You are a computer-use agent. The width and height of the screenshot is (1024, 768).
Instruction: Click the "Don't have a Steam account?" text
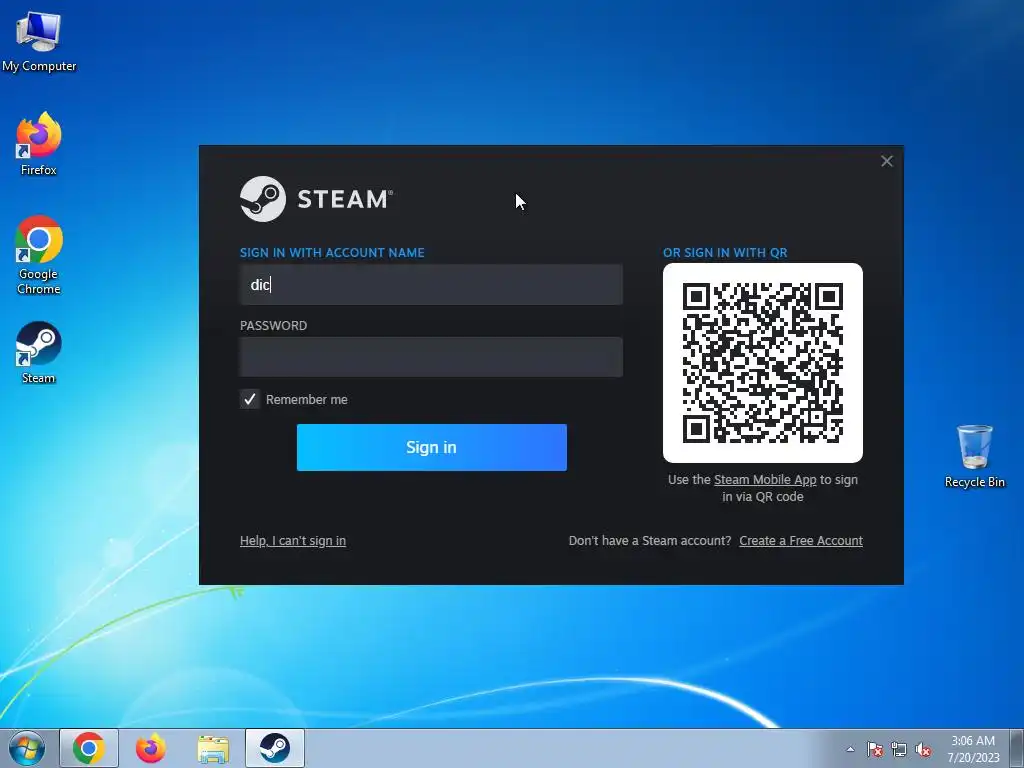pos(650,541)
